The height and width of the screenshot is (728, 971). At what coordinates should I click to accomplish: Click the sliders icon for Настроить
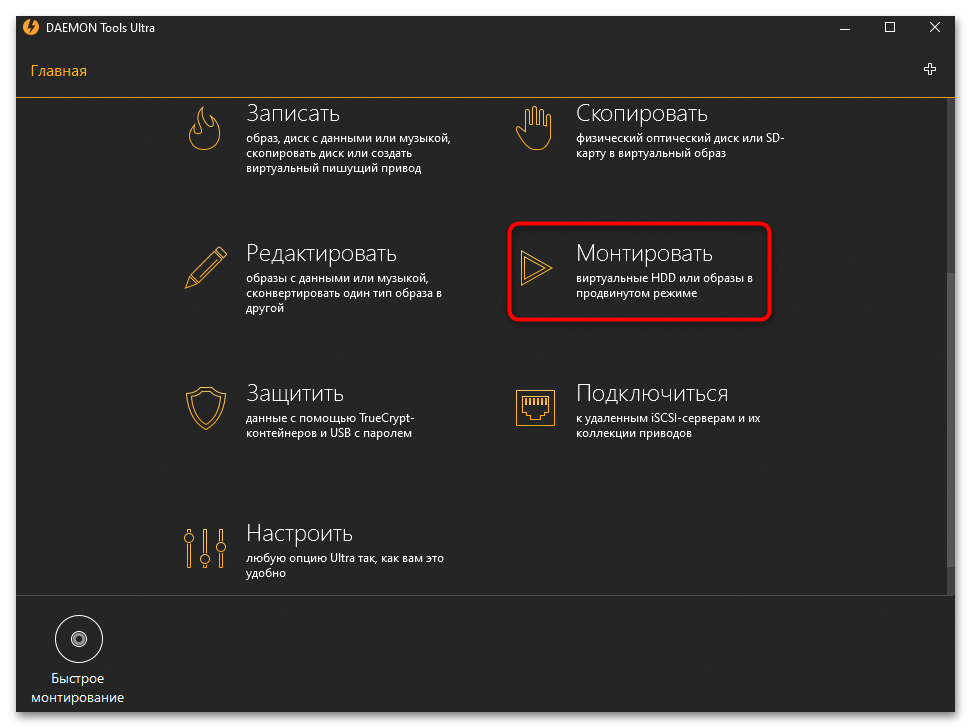[205, 548]
